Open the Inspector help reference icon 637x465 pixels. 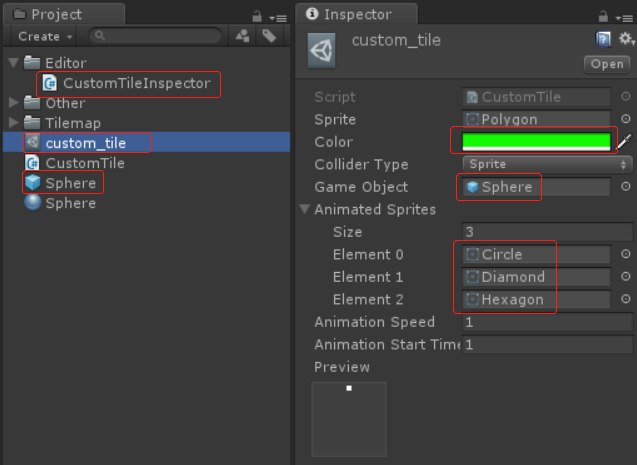(x=603, y=39)
